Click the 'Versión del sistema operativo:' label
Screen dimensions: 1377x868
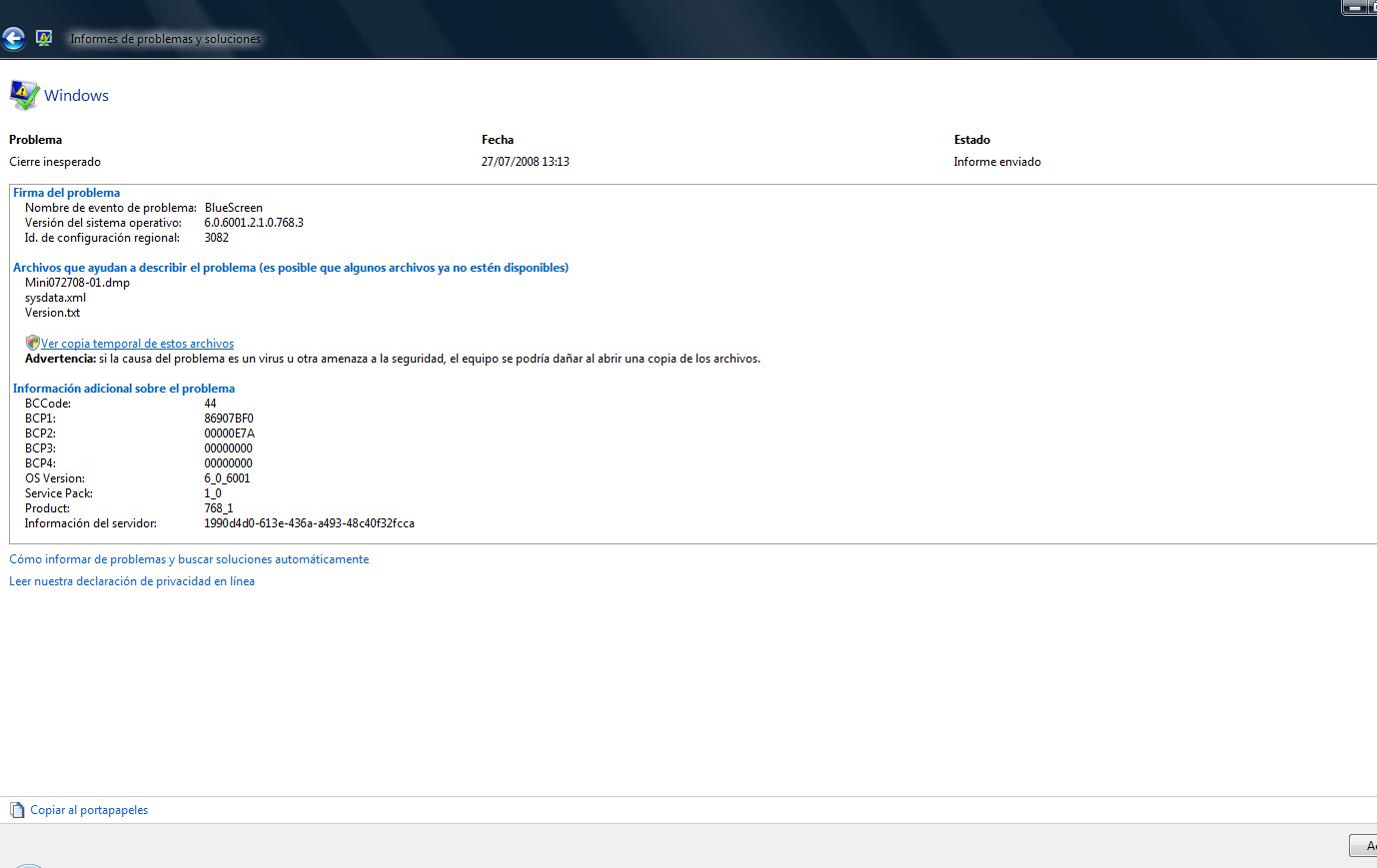[104, 223]
